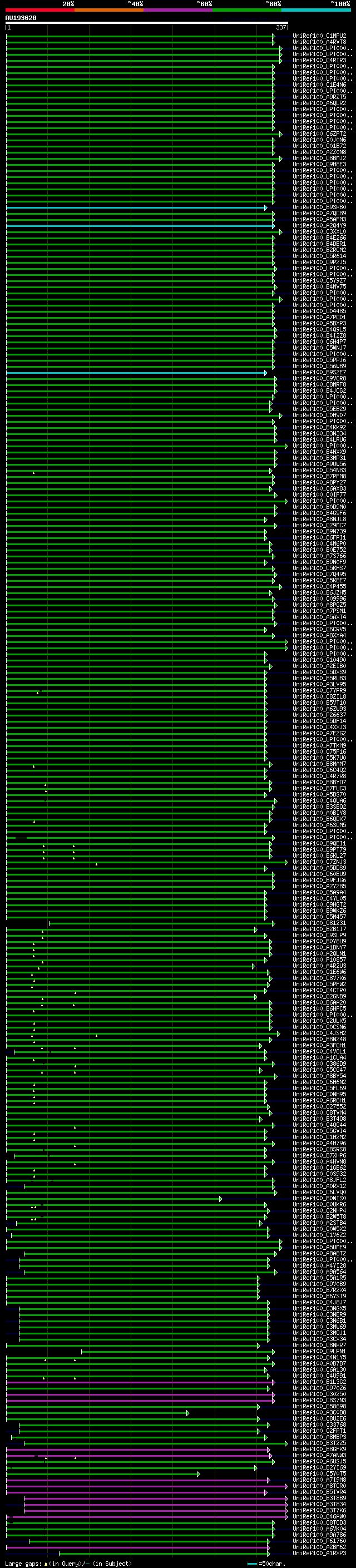Image resolution: width=356 pixels, height=1568 pixels.
Task: Select hit label UniRef100_Q01B72
Action: (x=319, y=146)
